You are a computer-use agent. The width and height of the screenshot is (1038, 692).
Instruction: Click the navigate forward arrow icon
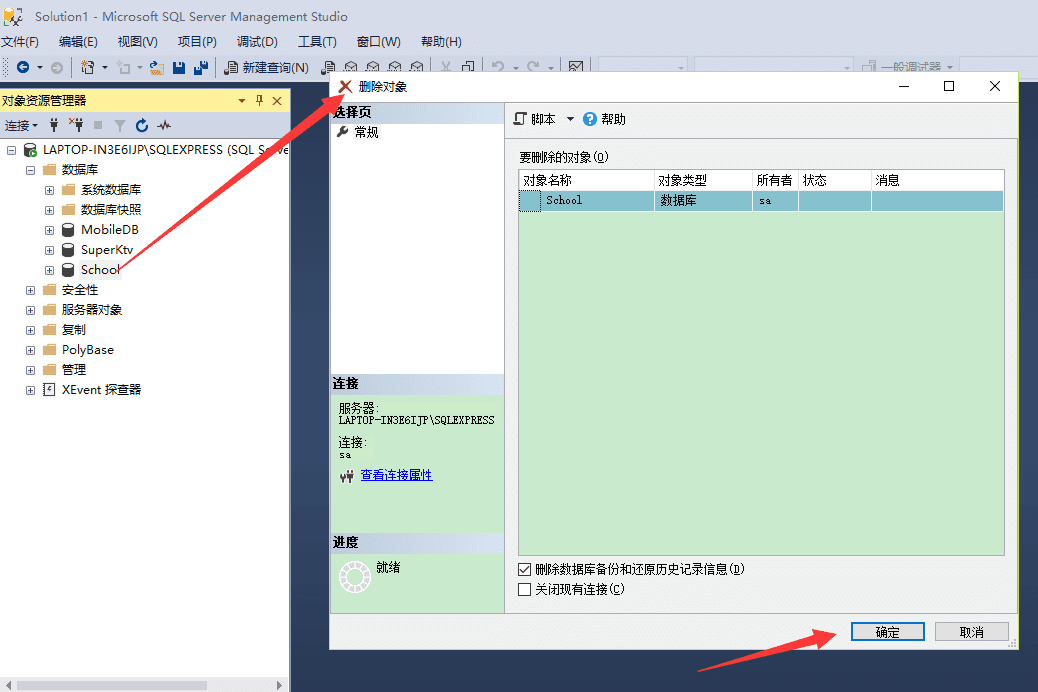click(x=57, y=67)
